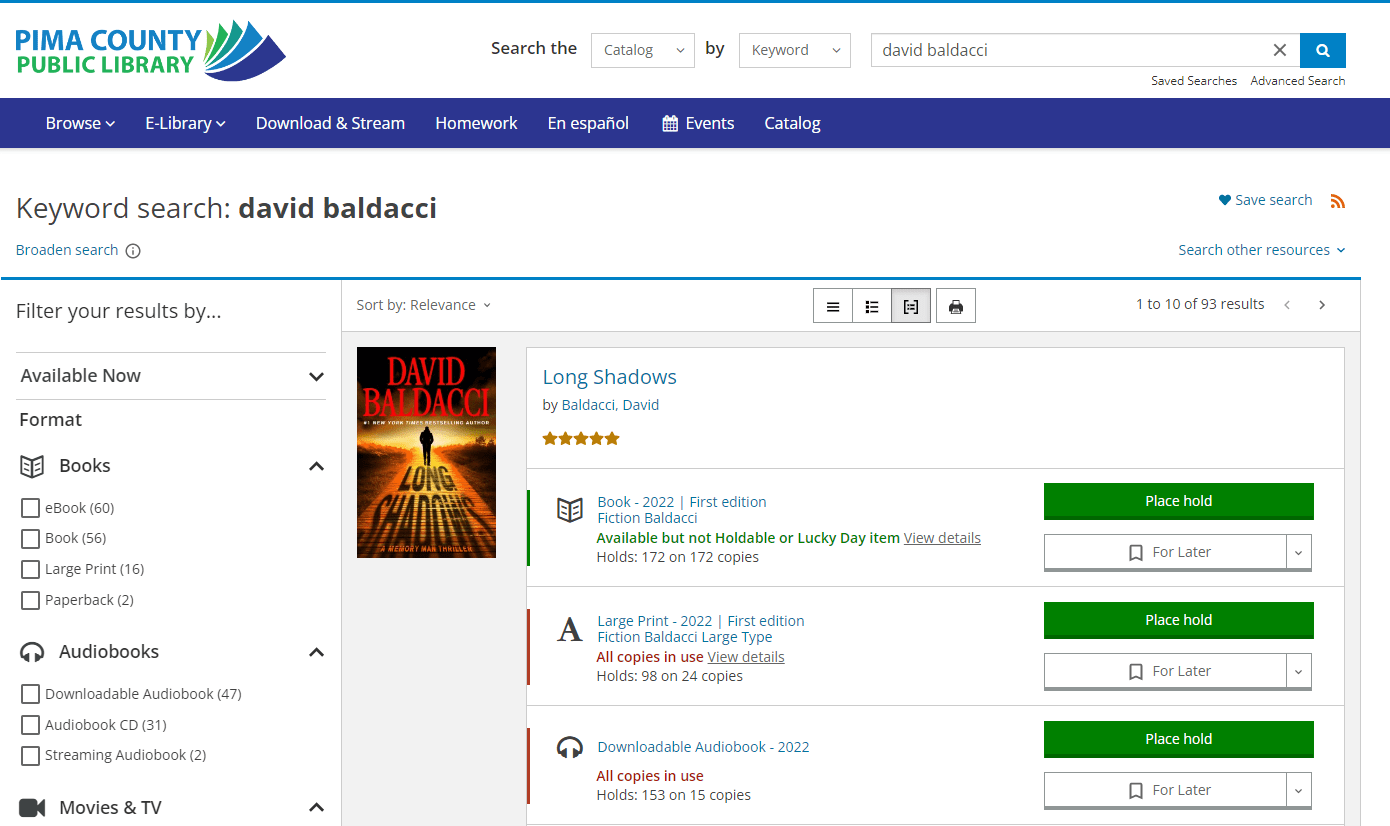Select grouped results view icon
Screen dimensions: 1390x826
click(911, 306)
